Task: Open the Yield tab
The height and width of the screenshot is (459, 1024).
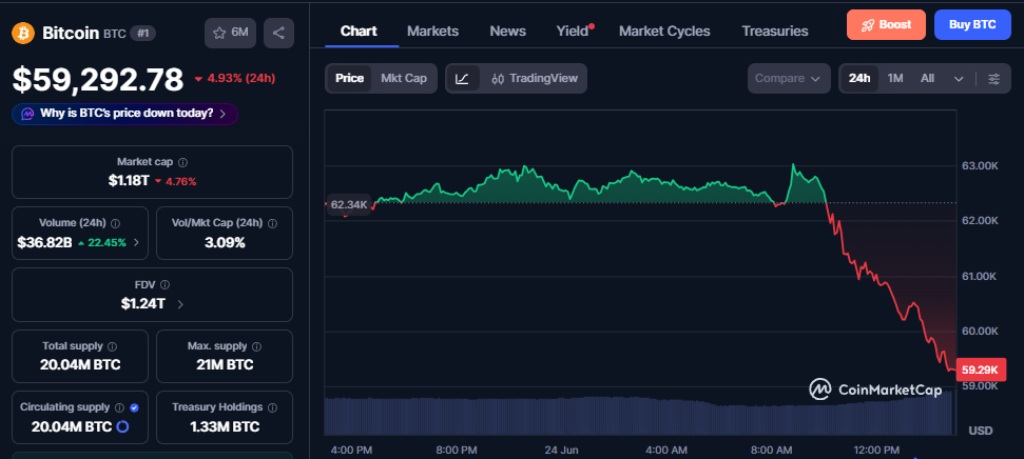Action: point(573,31)
